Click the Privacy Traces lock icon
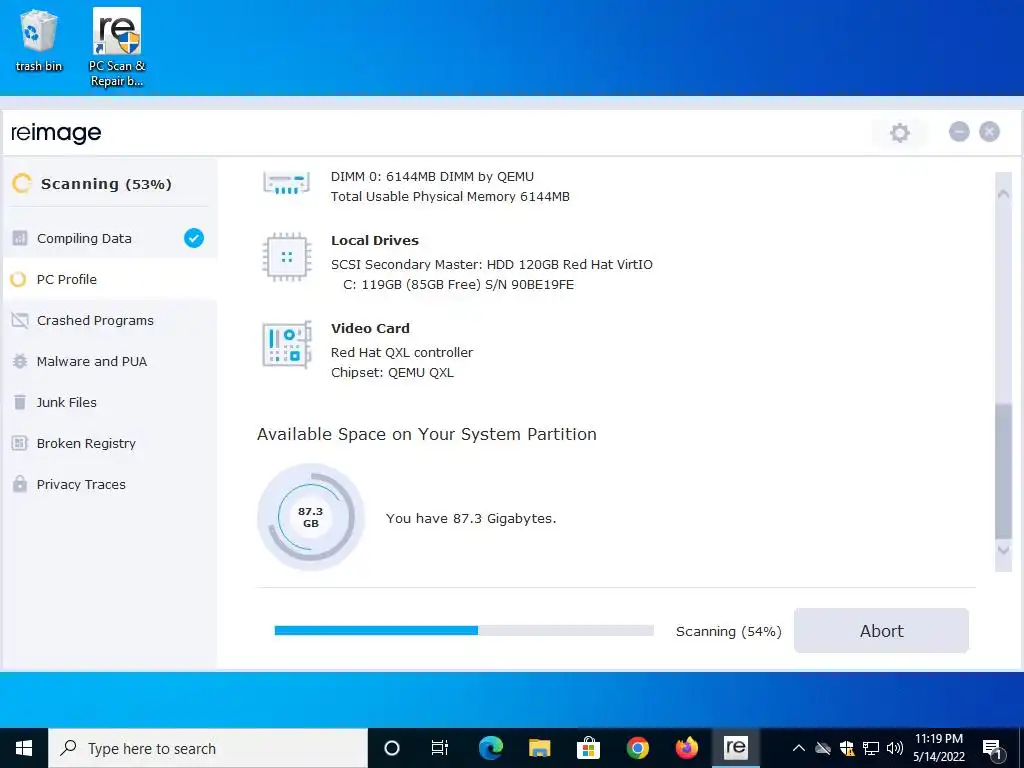 click(x=20, y=484)
